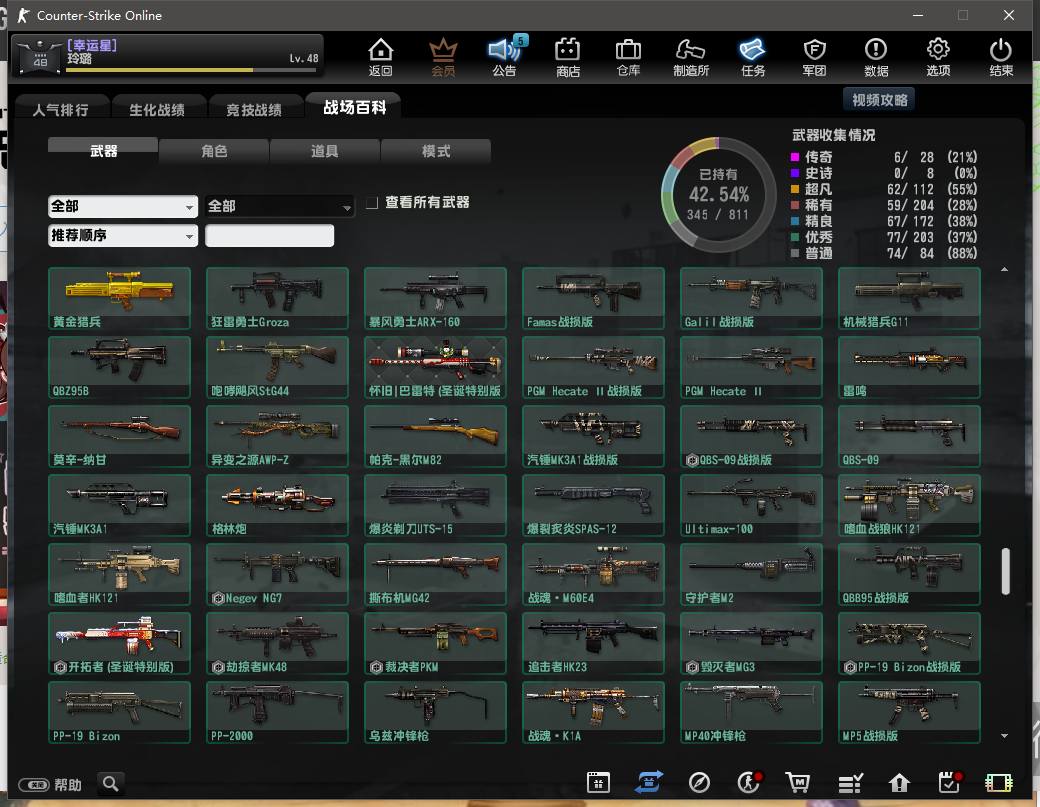Open the 数据 data icon
Viewport: 1040px width, 807px height.
pyautogui.click(x=876, y=56)
